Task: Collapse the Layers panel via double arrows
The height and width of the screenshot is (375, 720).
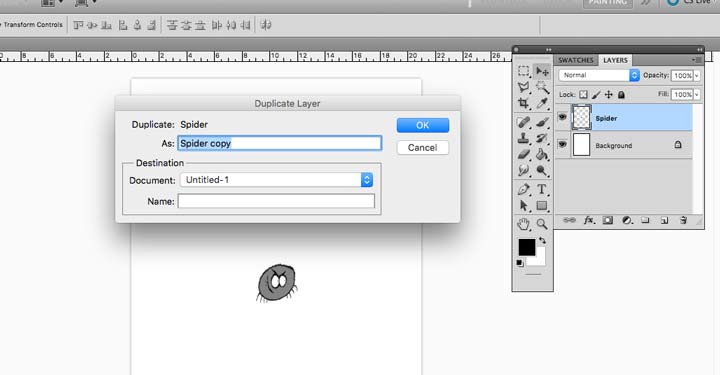Action: [700, 50]
